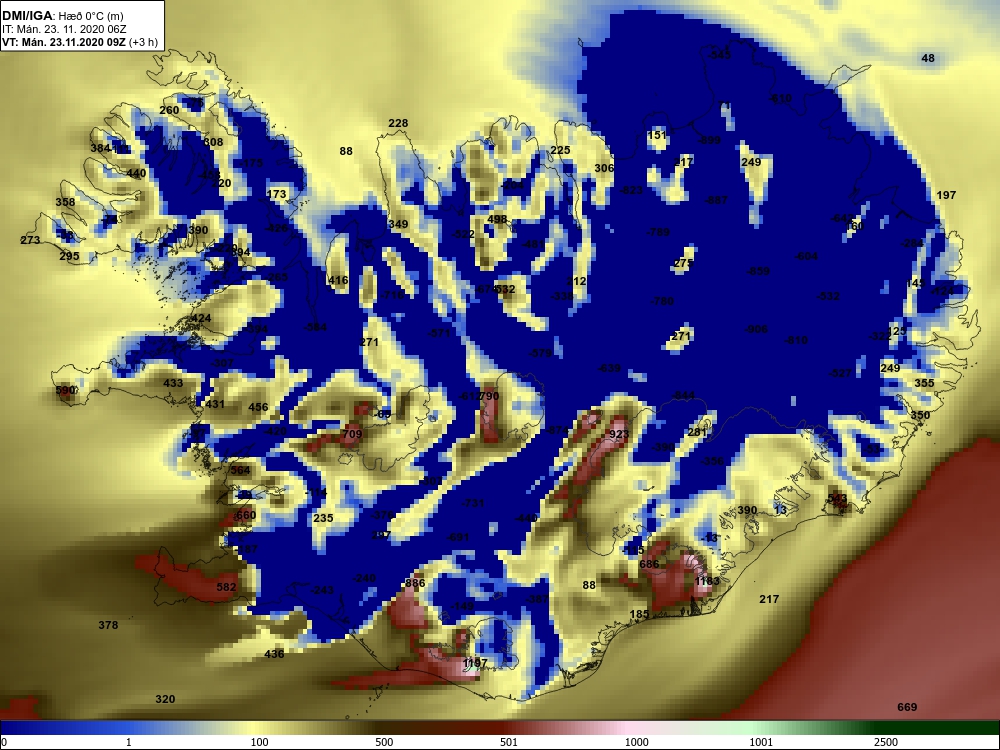Image resolution: width=1000 pixels, height=750 pixels.
Task: Click the map value 378
Action: (108, 625)
